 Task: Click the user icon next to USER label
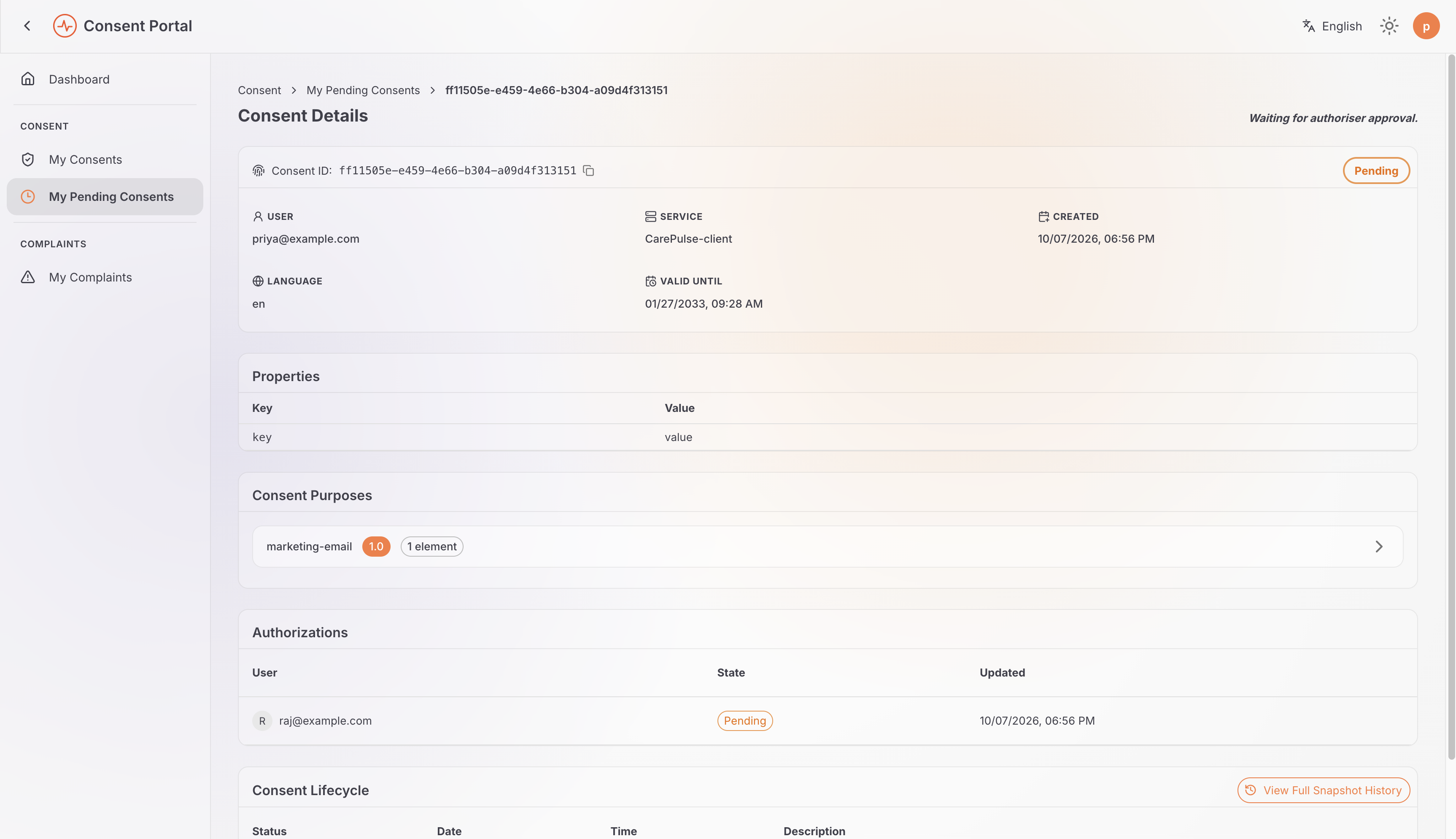pos(258,217)
